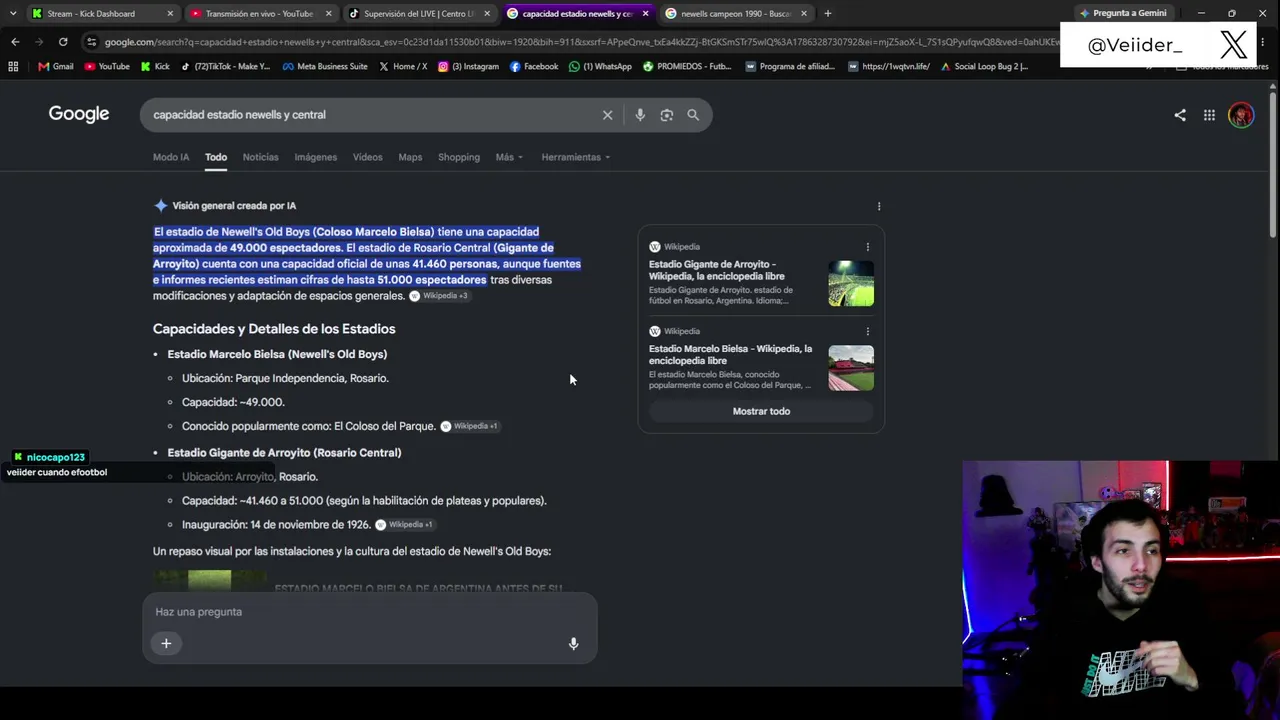
Task: Open the PROMIEDOS bookmark
Action: (x=687, y=66)
